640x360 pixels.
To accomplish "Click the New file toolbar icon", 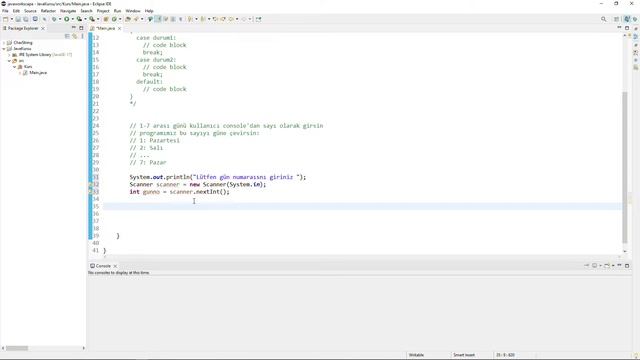I will click(x=5, y=19).
